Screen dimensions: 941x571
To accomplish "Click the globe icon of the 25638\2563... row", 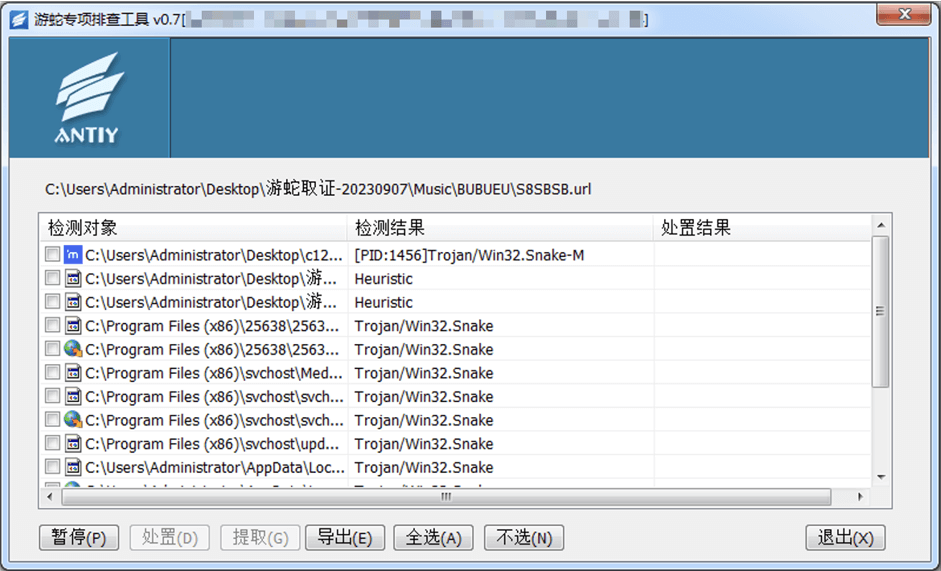I will (73, 349).
